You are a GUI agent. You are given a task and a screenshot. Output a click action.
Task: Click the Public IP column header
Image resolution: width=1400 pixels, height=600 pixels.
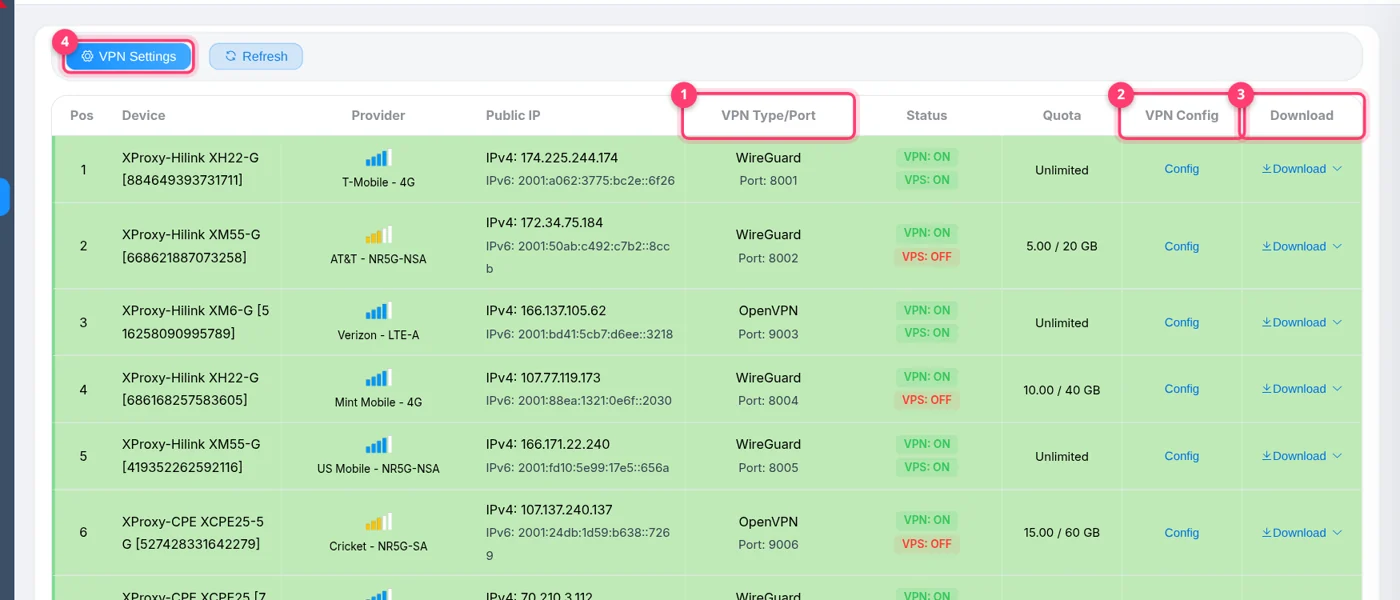(513, 115)
